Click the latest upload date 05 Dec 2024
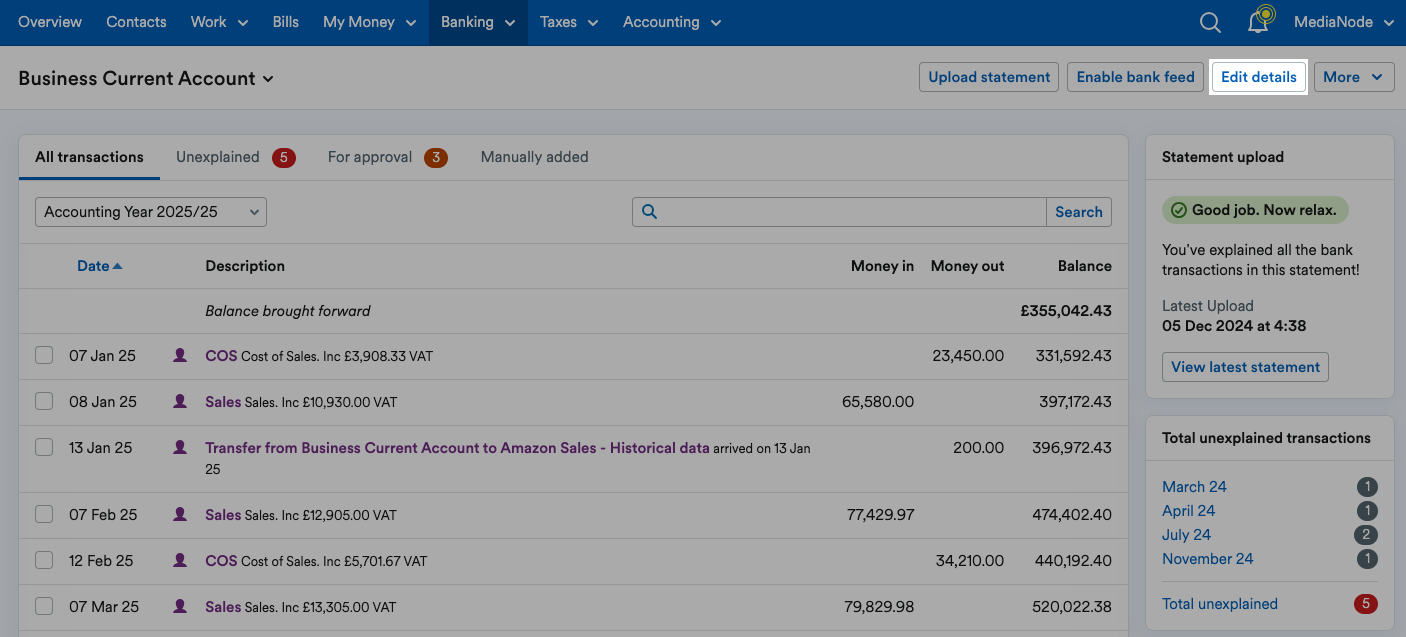Image resolution: width=1406 pixels, height=637 pixels. point(1234,326)
